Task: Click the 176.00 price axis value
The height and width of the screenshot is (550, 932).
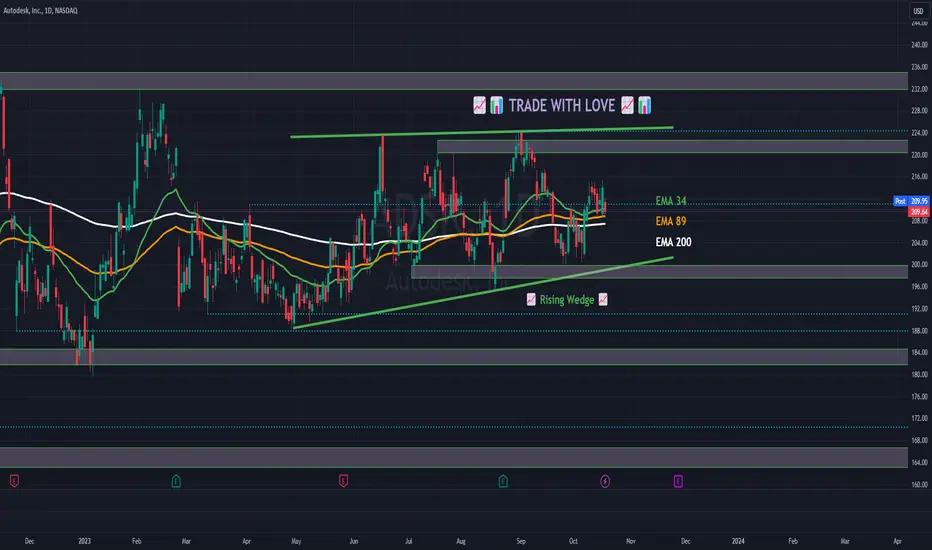Action: tap(919, 397)
